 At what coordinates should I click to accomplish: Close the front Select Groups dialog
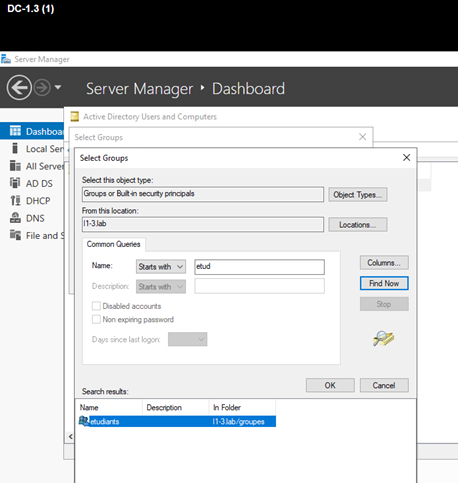tap(406, 158)
